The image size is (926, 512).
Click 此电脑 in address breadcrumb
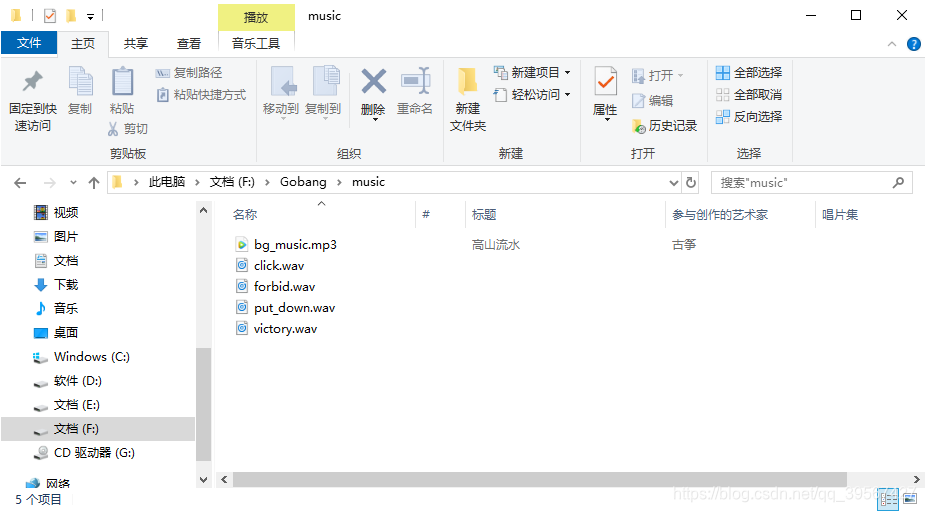coord(167,182)
